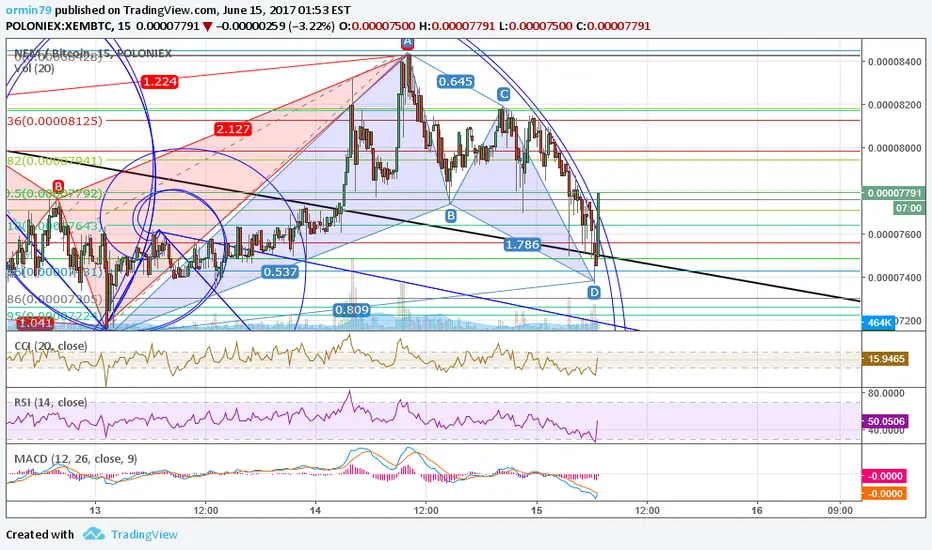Click the pink MACD histogram value tag
The height and width of the screenshot is (550, 932).
884,476
